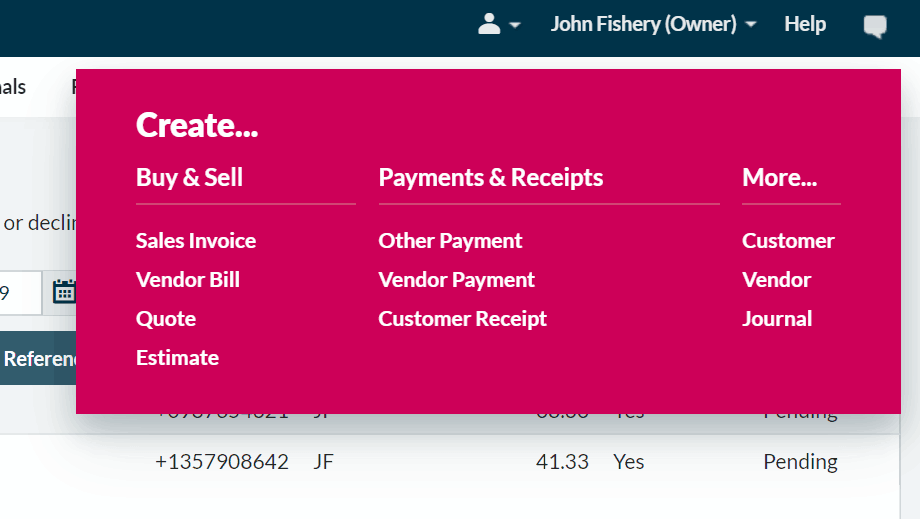The image size is (920, 519).
Task: Choose Quote under Buy & Sell
Action: point(166,319)
